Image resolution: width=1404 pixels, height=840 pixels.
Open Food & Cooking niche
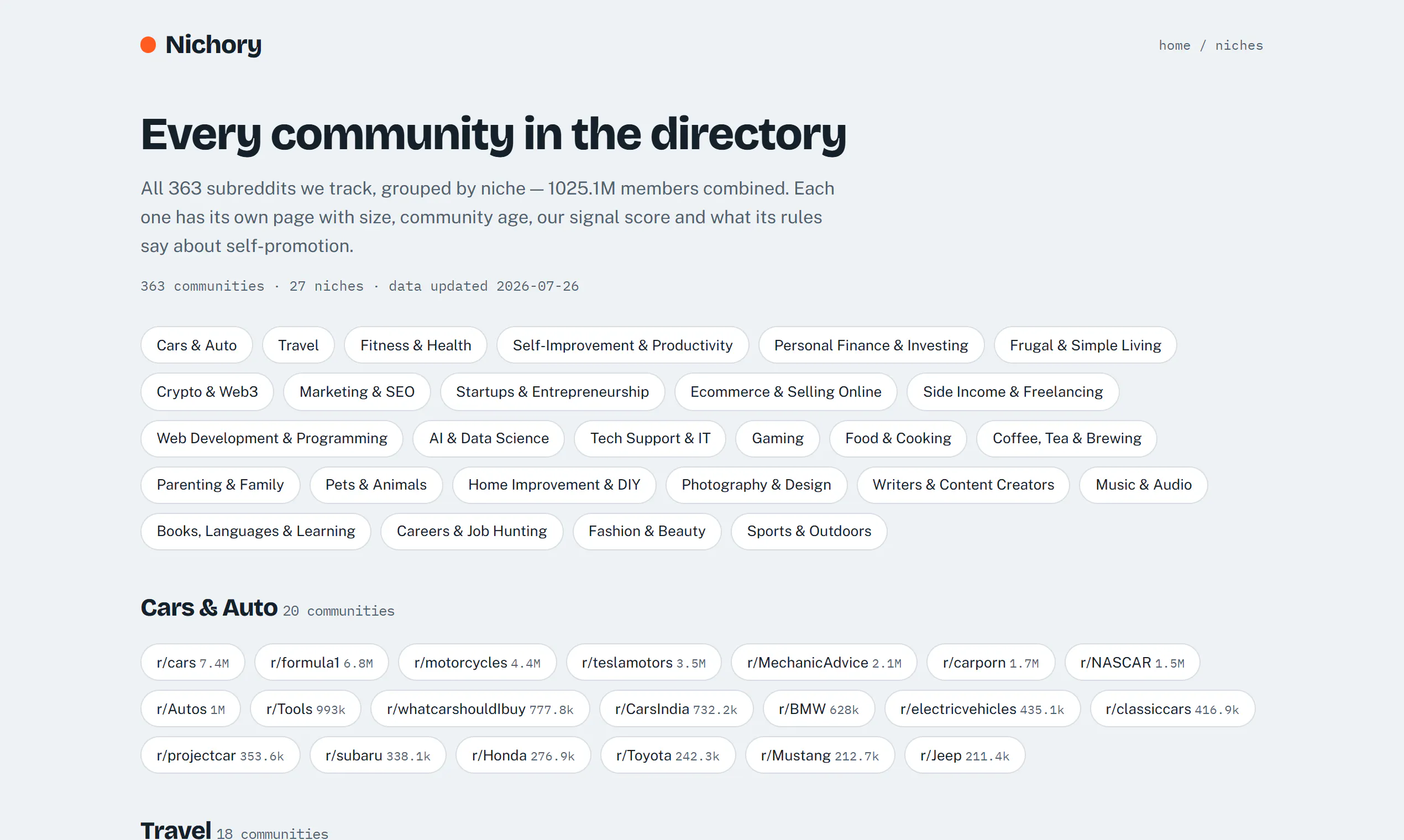[x=897, y=438]
